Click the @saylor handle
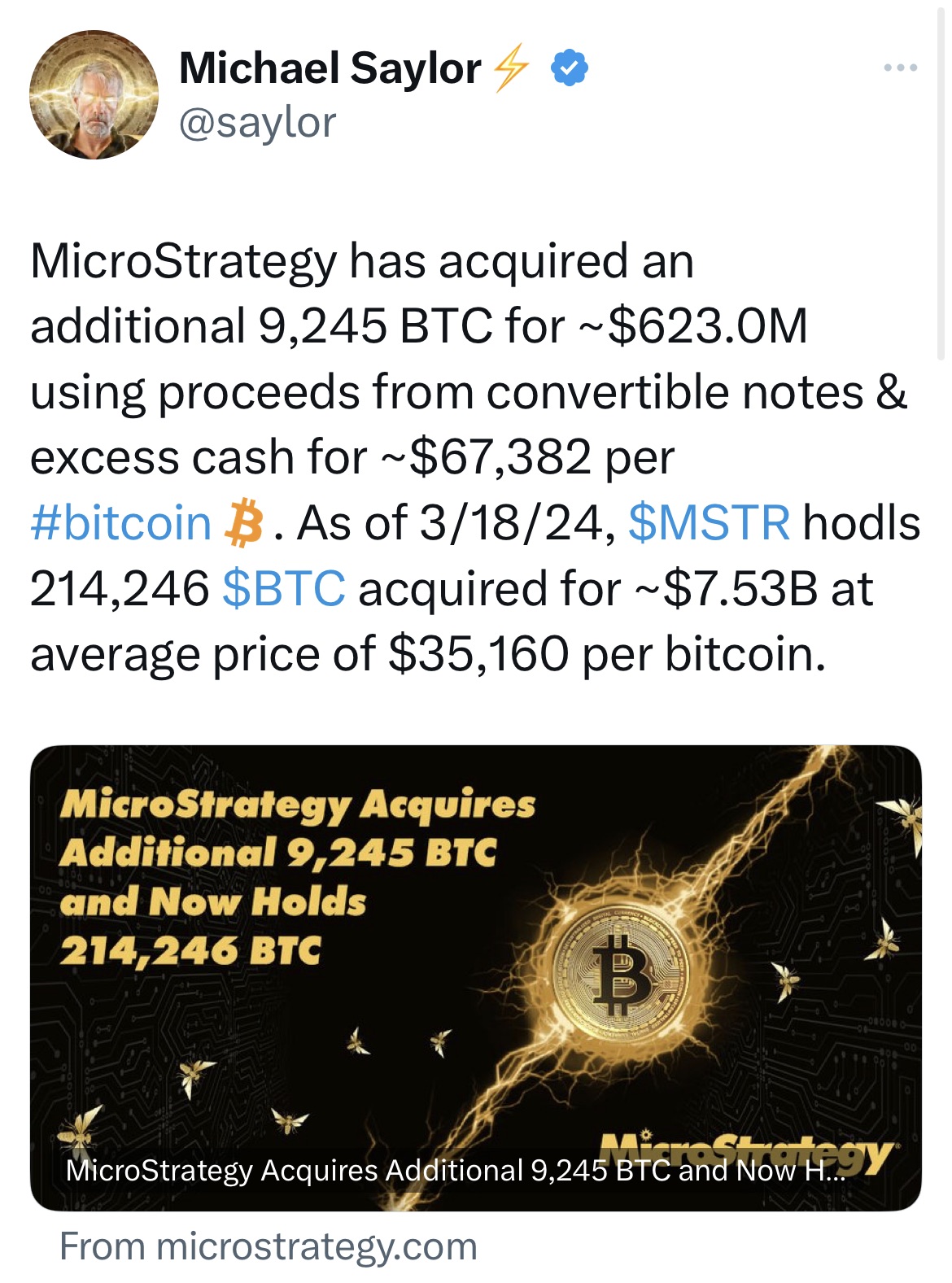 point(257,124)
